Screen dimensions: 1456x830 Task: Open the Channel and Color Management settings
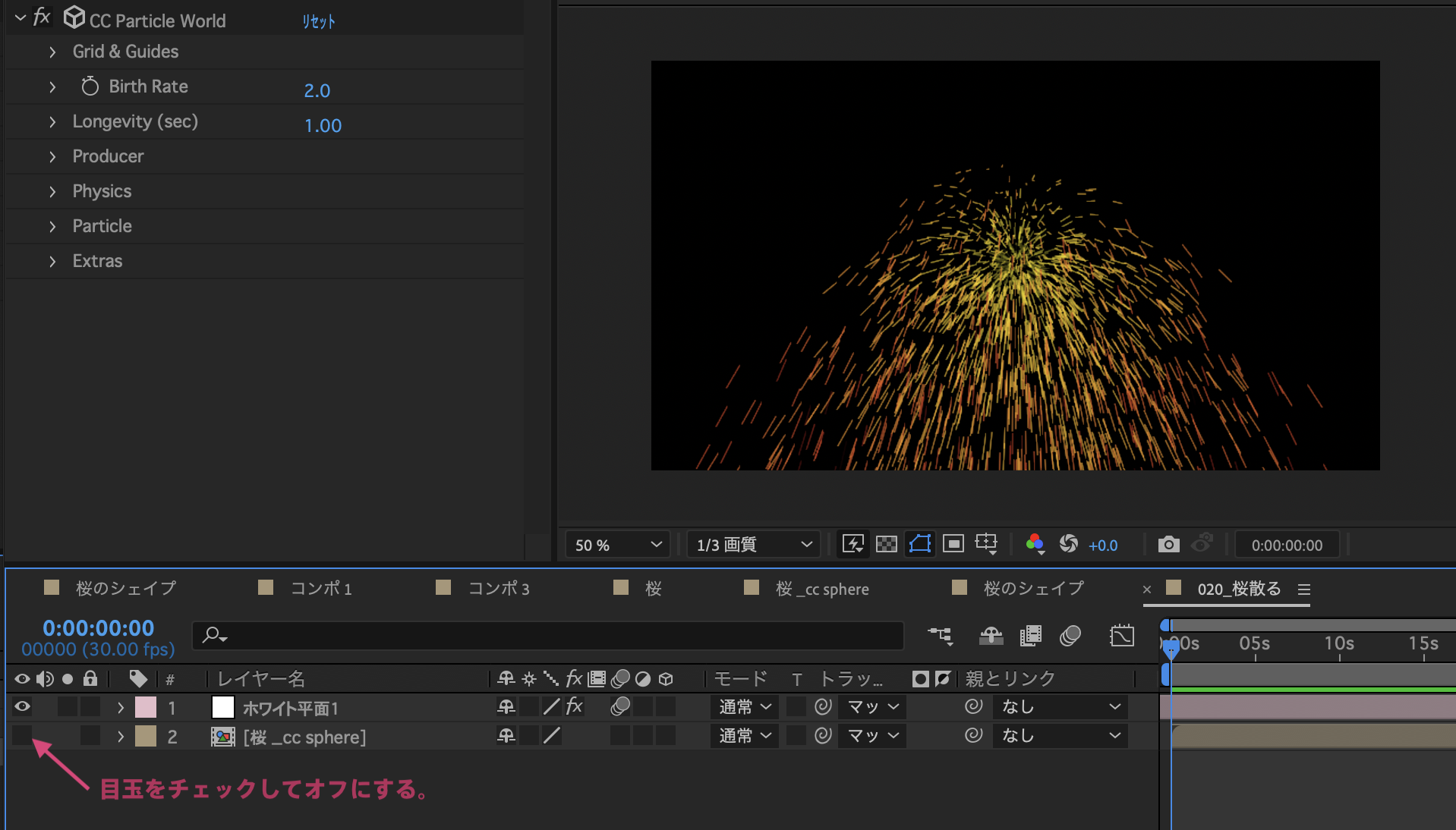coord(1035,545)
